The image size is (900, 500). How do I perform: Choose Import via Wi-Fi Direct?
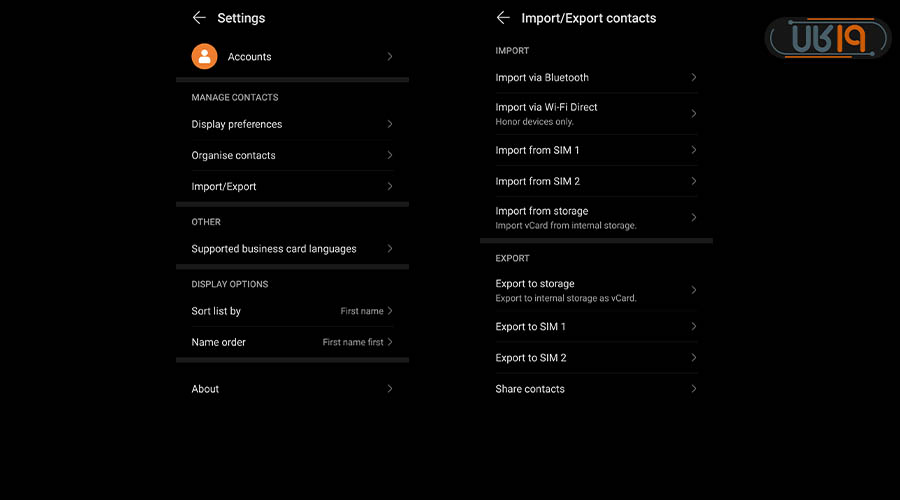point(547,113)
